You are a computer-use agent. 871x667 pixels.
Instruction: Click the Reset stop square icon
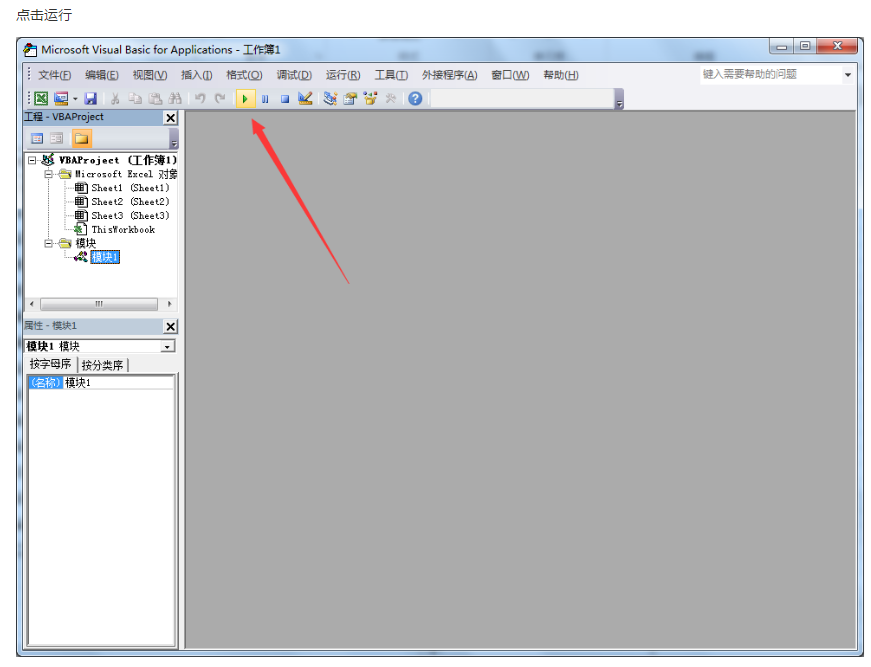click(285, 99)
